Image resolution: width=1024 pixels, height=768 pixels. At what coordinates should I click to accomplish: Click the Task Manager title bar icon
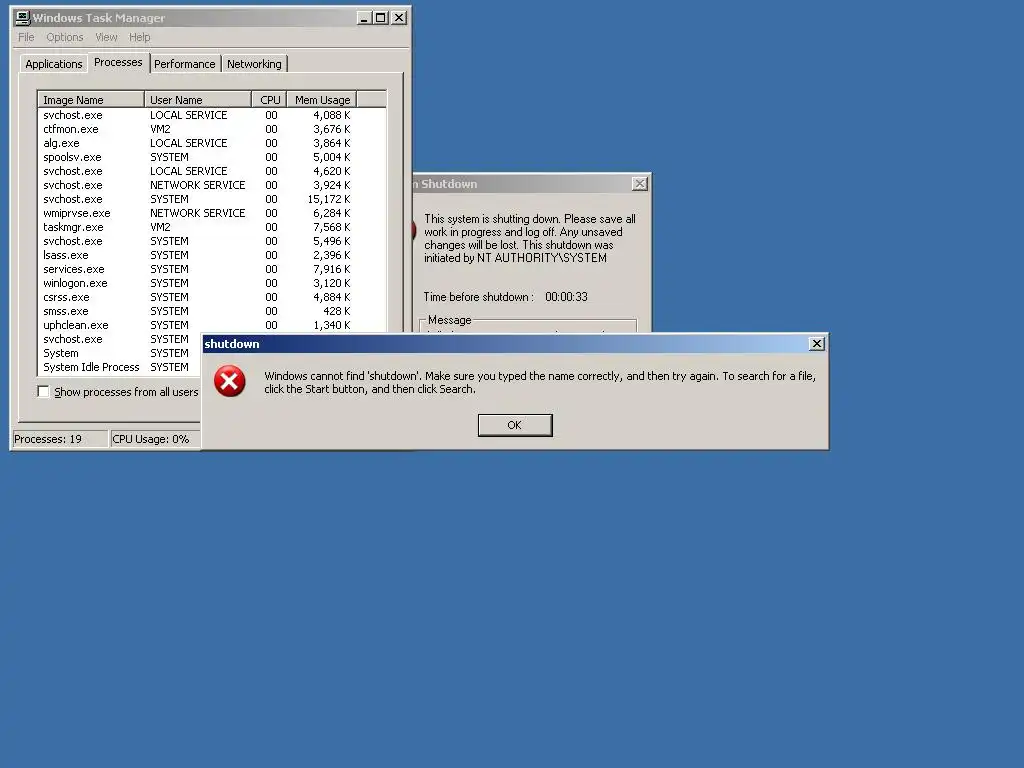[23, 18]
